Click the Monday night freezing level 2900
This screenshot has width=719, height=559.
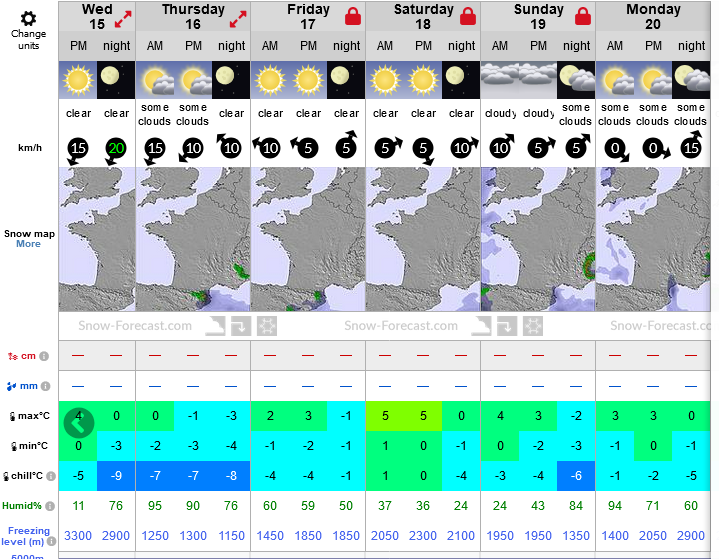691,536
